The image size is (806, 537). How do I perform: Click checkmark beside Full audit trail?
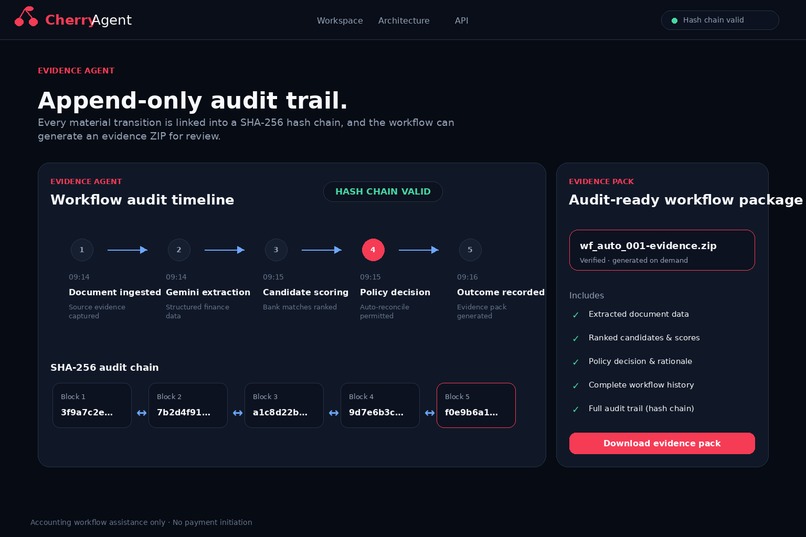pos(576,409)
